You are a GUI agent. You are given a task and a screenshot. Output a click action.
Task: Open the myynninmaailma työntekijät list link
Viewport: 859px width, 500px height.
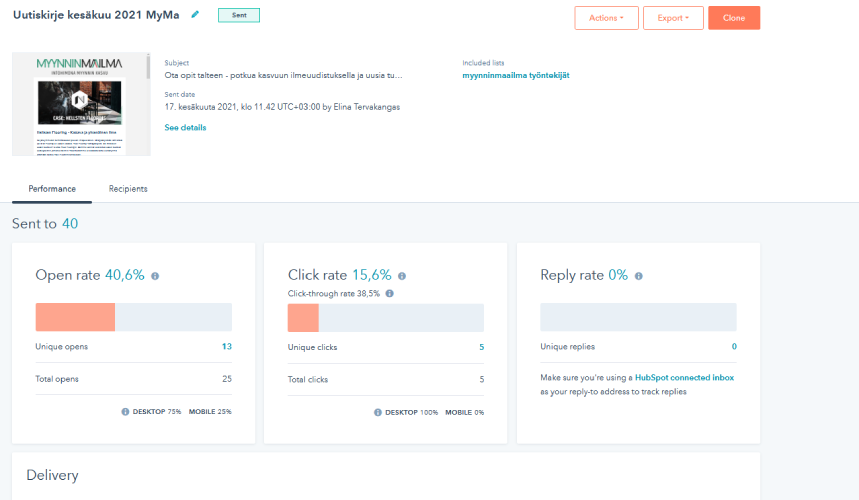click(x=516, y=76)
